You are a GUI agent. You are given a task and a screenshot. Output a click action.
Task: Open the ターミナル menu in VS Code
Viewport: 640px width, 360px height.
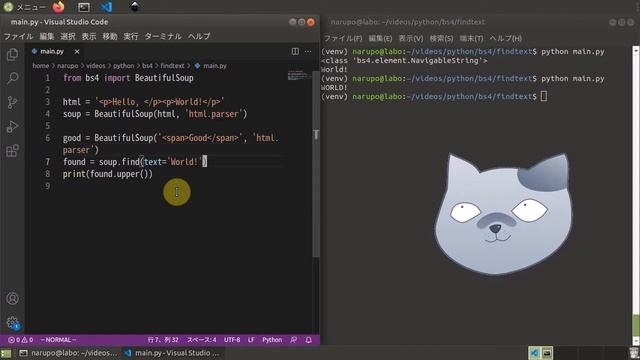tap(163, 36)
